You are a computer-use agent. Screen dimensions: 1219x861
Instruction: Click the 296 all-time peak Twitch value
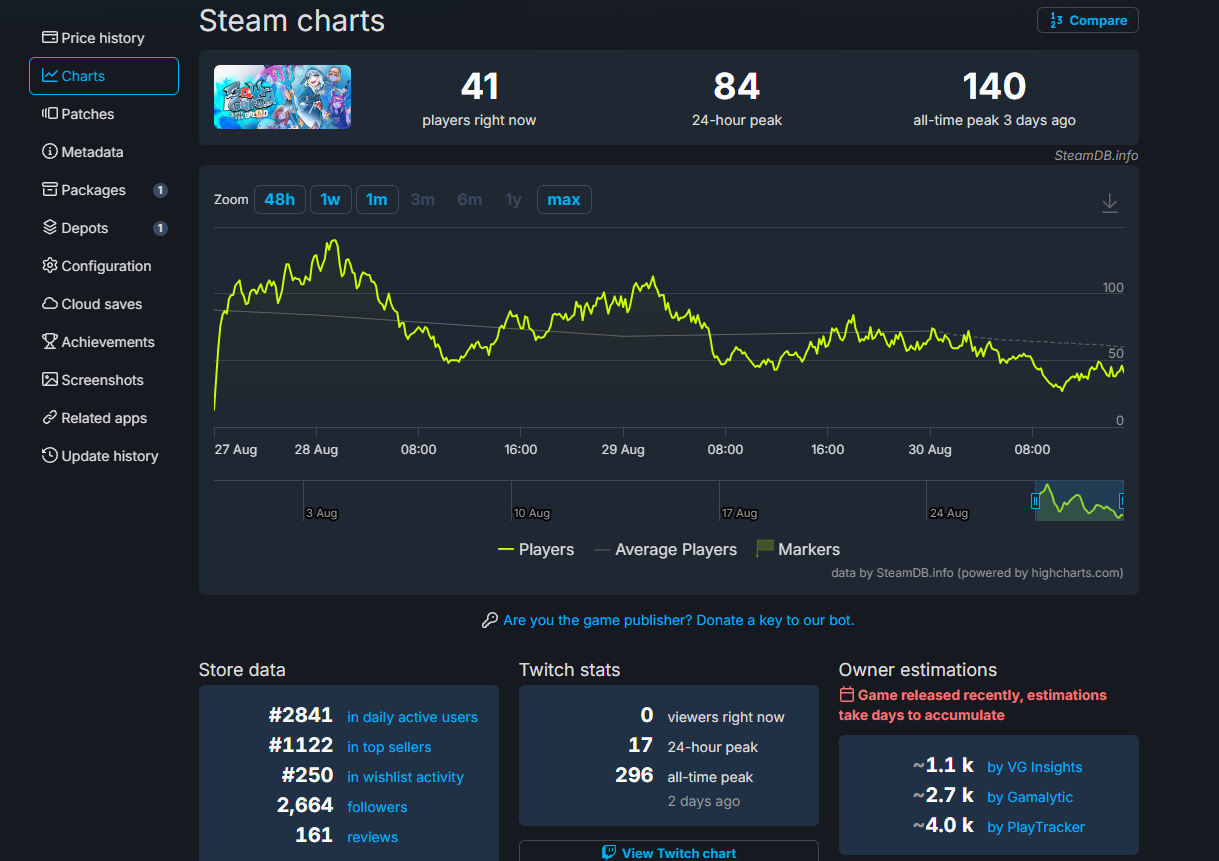pos(634,775)
